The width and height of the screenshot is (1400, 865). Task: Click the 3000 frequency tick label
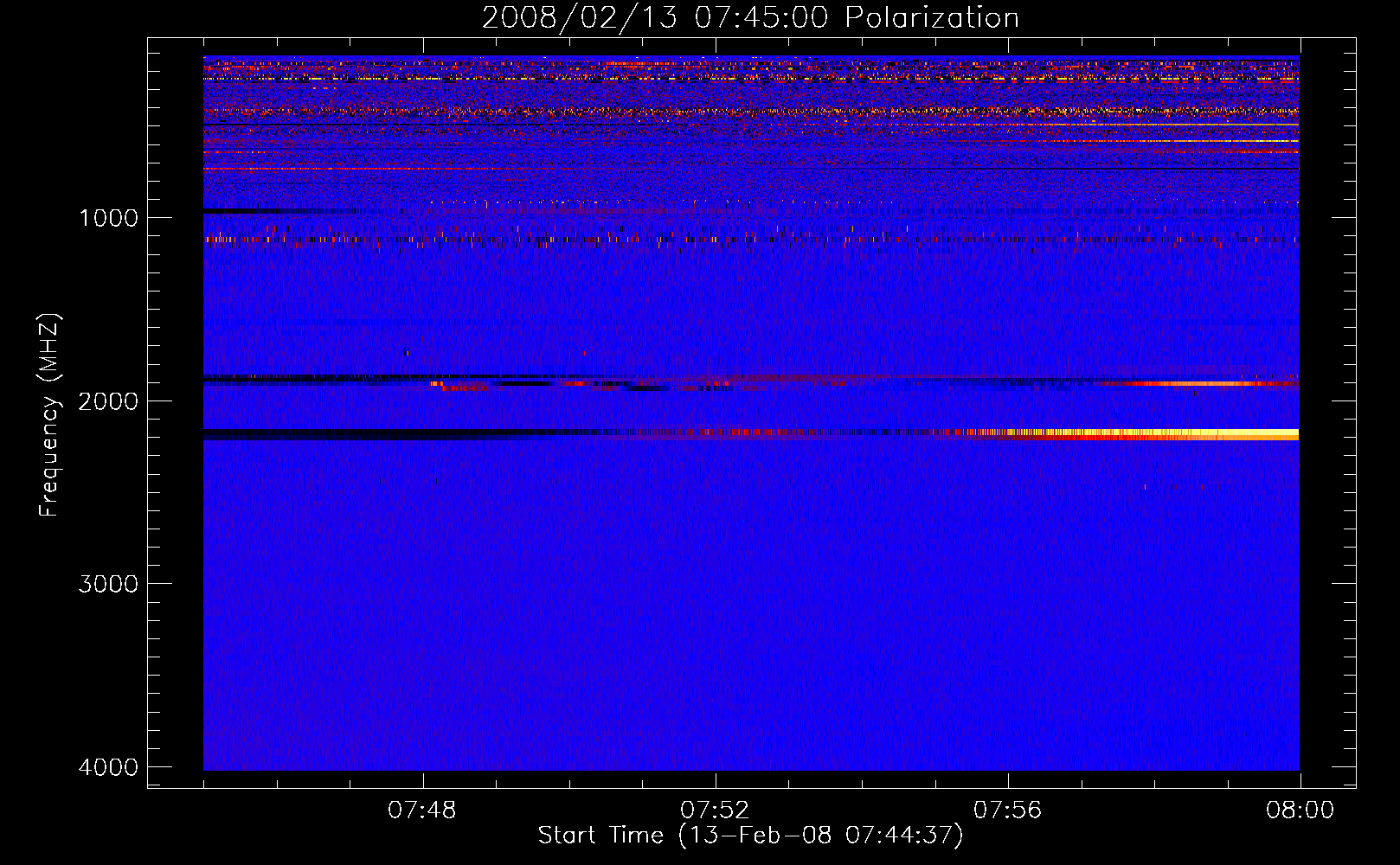108,584
